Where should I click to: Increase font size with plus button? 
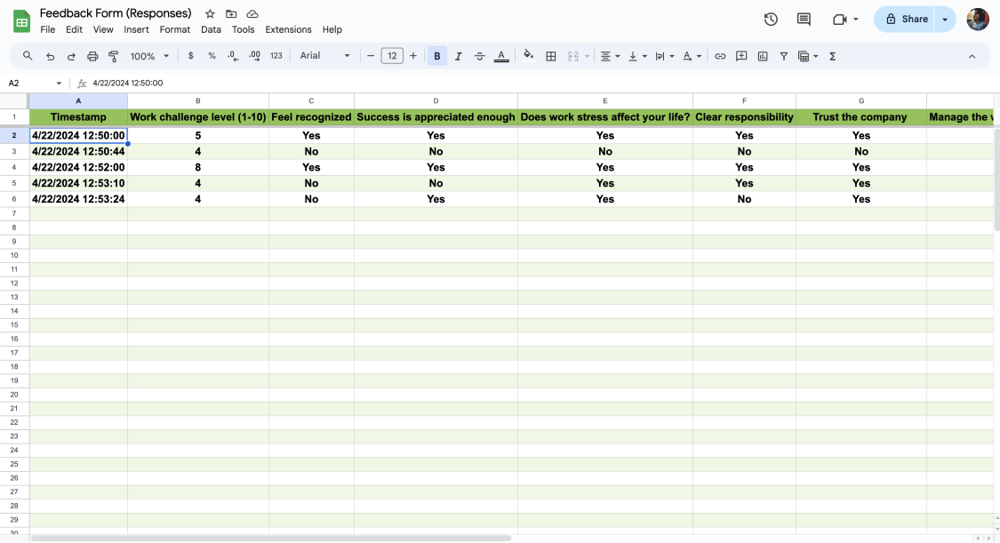pyautogui.click(x=413, y=57)
